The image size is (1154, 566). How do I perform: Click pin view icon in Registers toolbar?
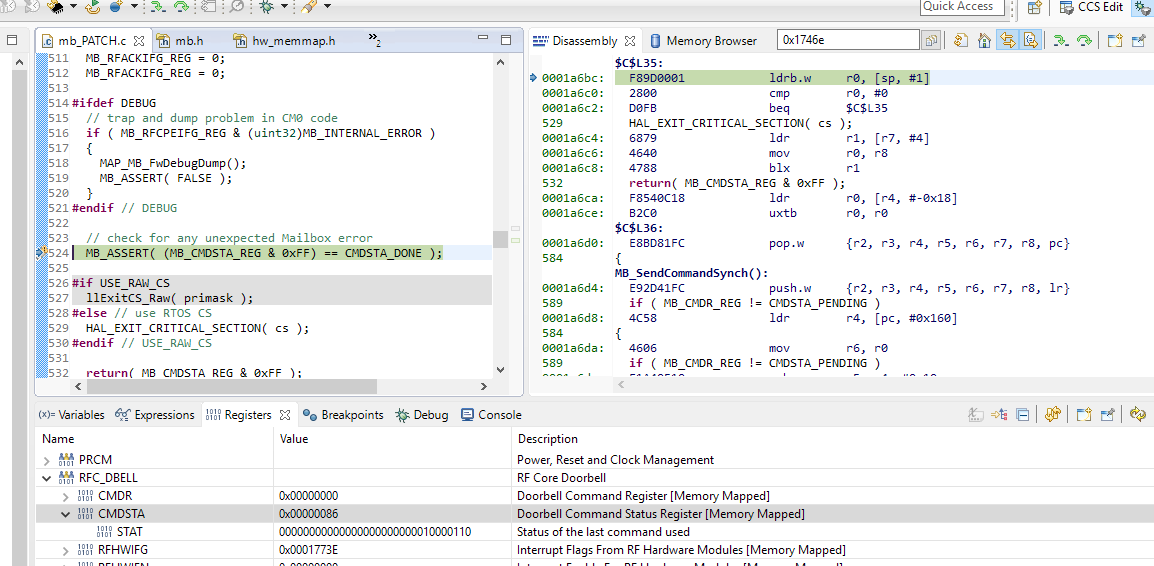coord(1108,415)
